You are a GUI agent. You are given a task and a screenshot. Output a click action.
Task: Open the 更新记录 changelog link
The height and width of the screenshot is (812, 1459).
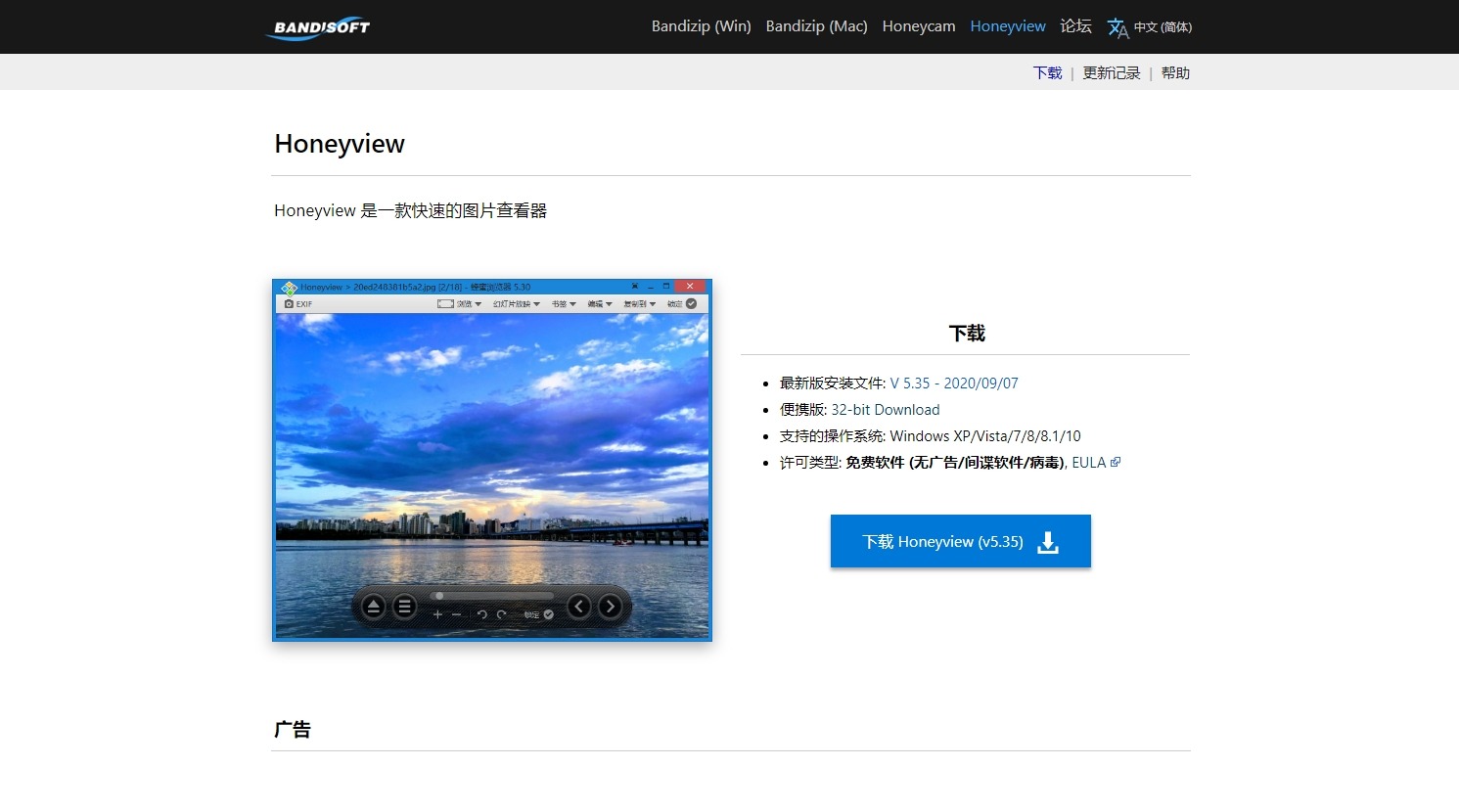tap(1111, 73)
